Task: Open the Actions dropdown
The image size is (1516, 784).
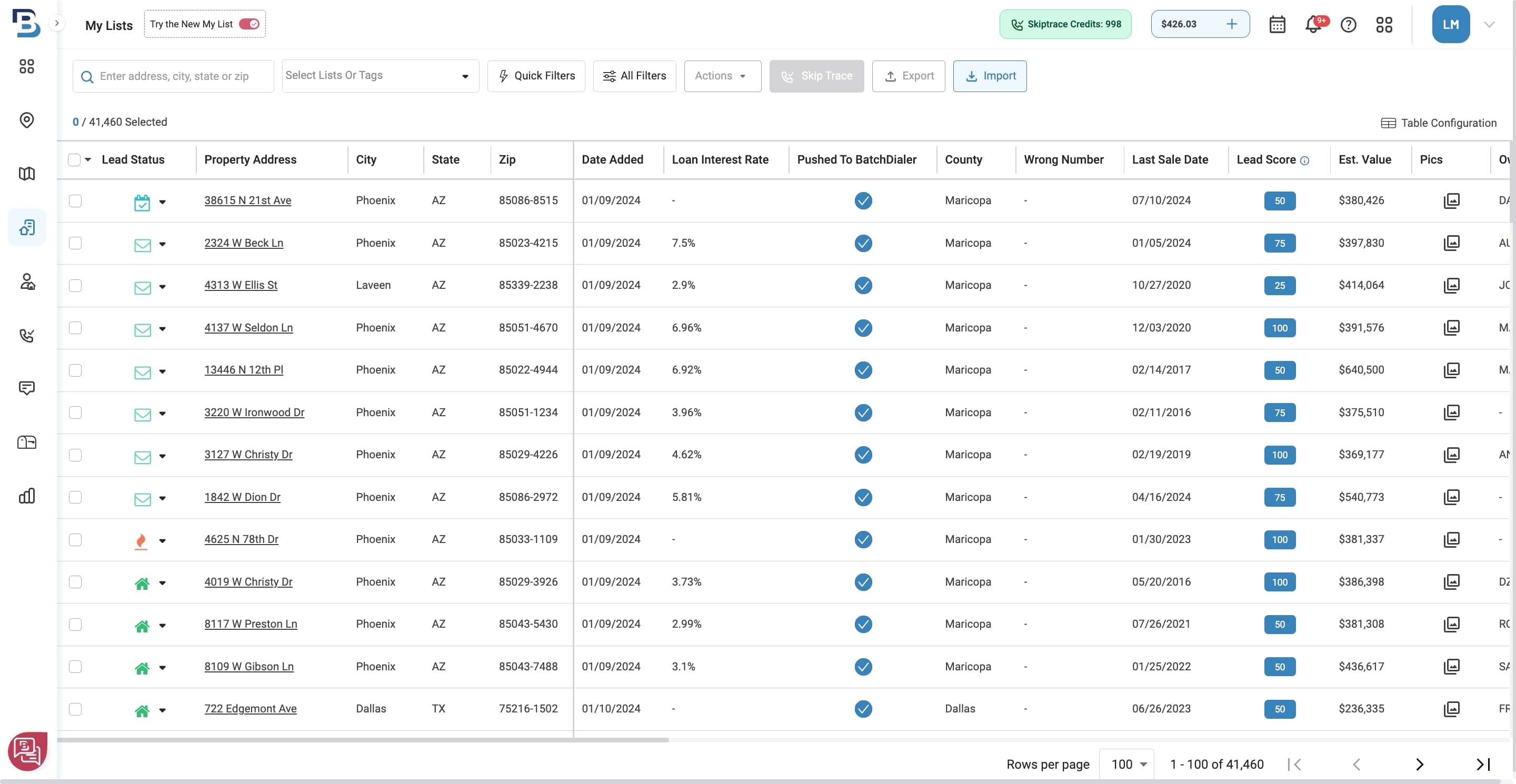Action: point(723,76)
